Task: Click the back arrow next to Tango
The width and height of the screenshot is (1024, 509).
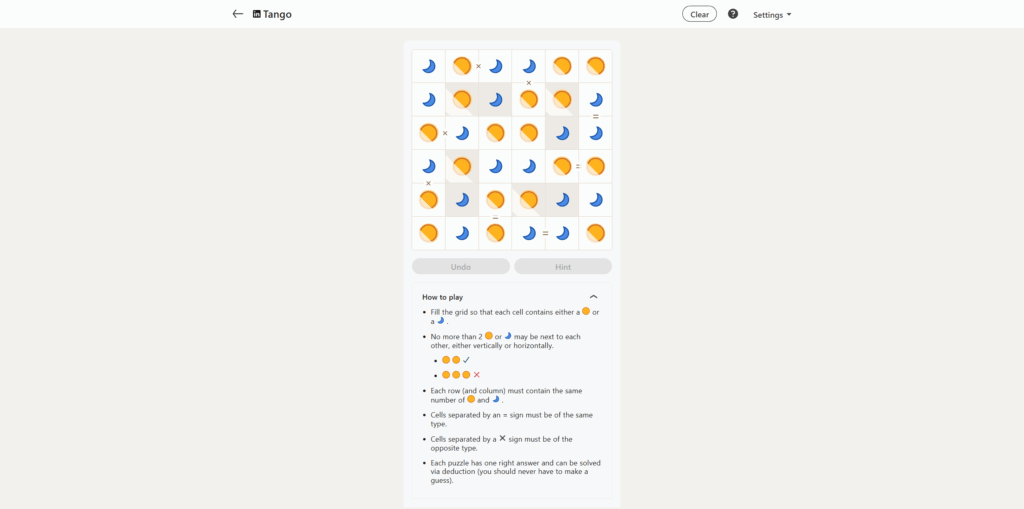Action: coord(238,14)
